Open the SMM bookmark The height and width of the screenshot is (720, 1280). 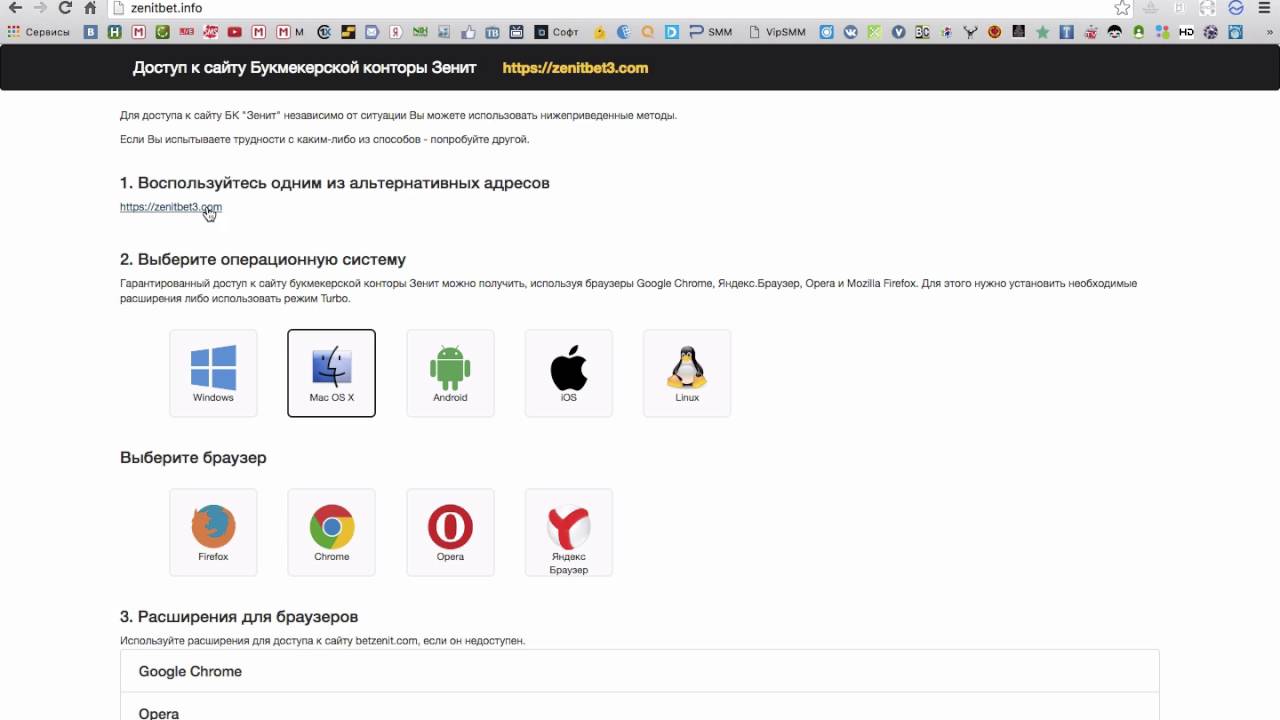(711, 32)
